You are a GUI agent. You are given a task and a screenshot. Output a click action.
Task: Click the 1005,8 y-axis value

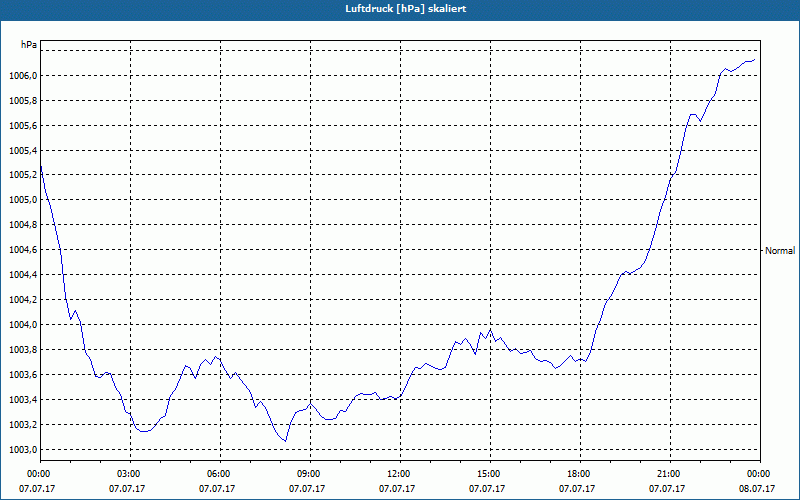click(23, 101)
